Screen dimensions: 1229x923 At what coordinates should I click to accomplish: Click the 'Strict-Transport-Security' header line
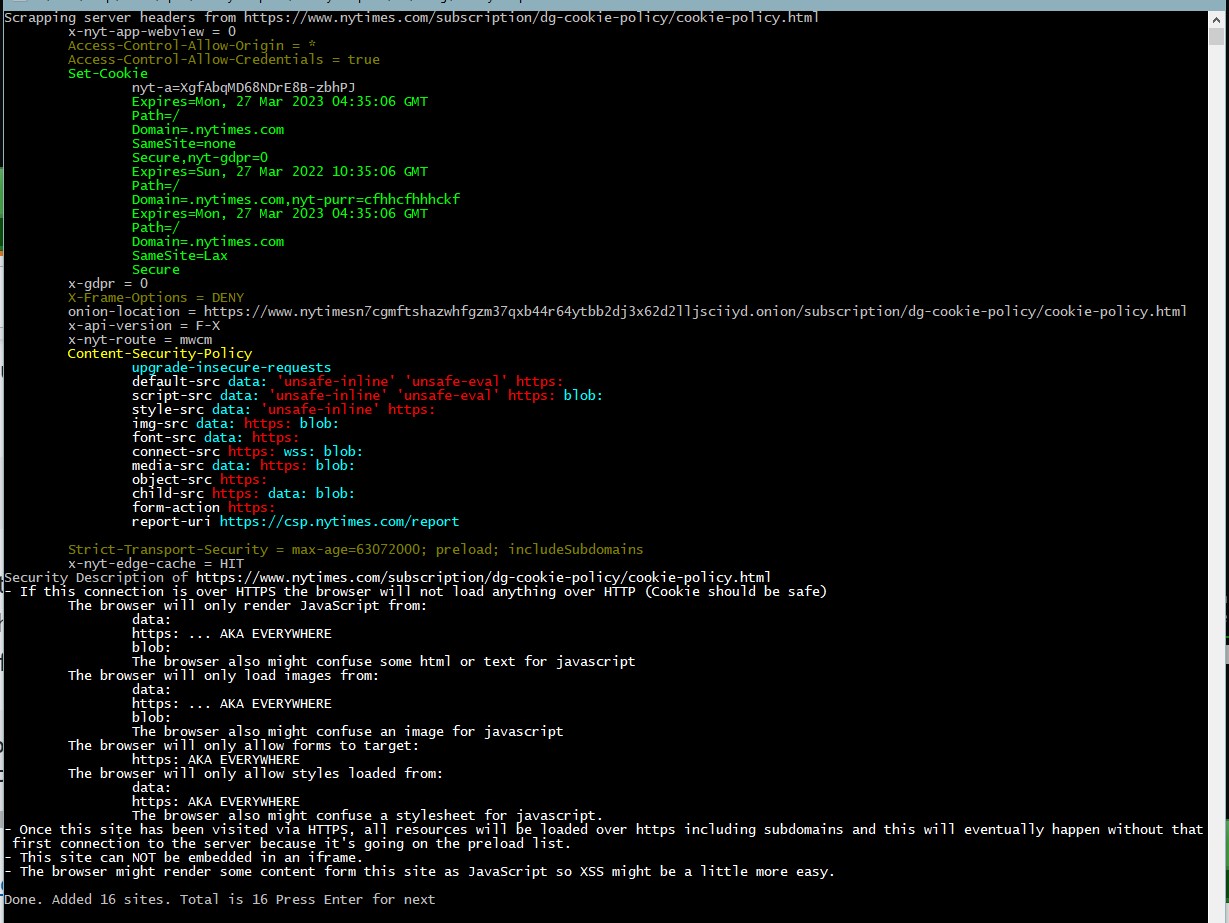pos(356,549)
